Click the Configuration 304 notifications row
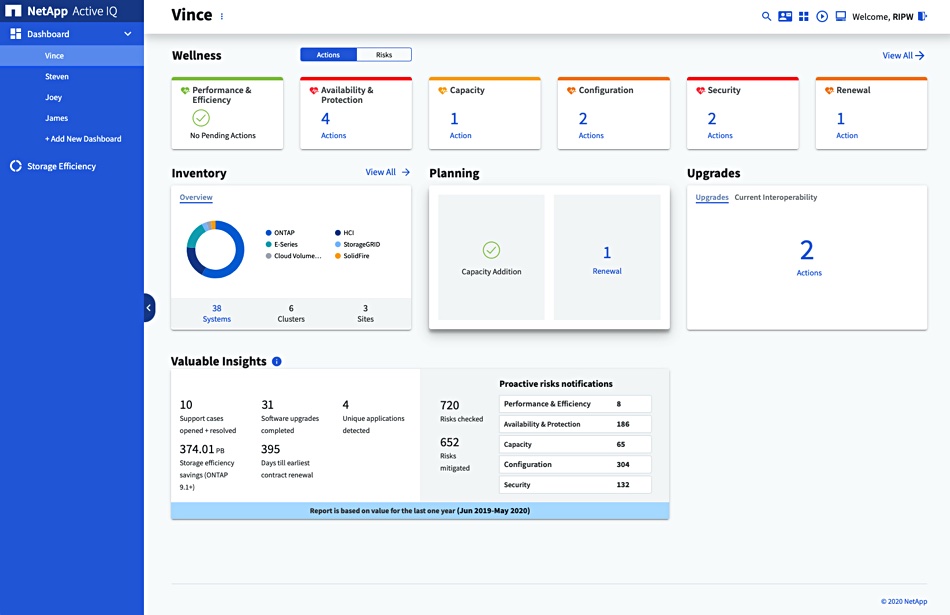 (x=575, y=464)
